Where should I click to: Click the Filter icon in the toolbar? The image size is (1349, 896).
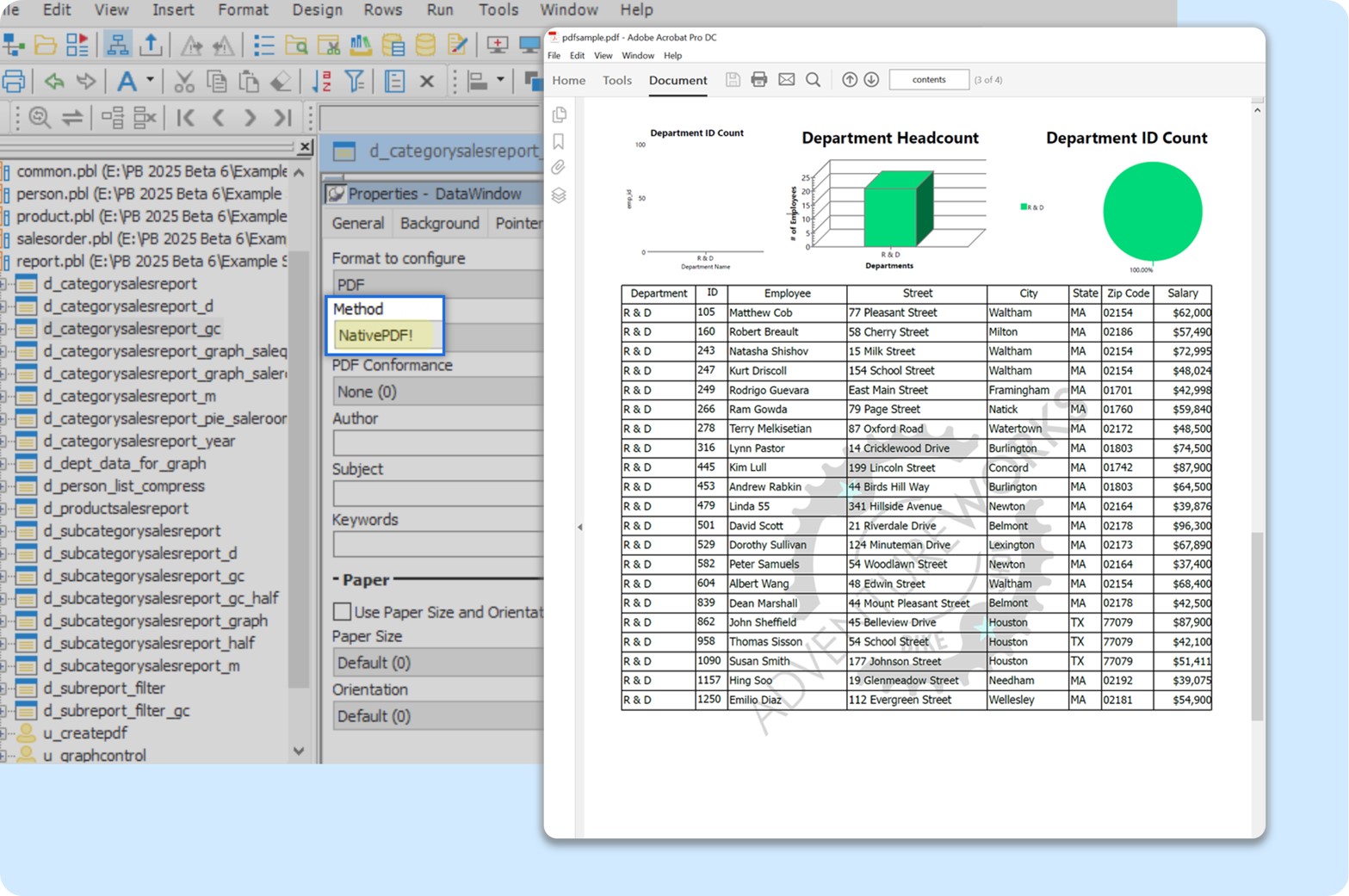[355, 81]
